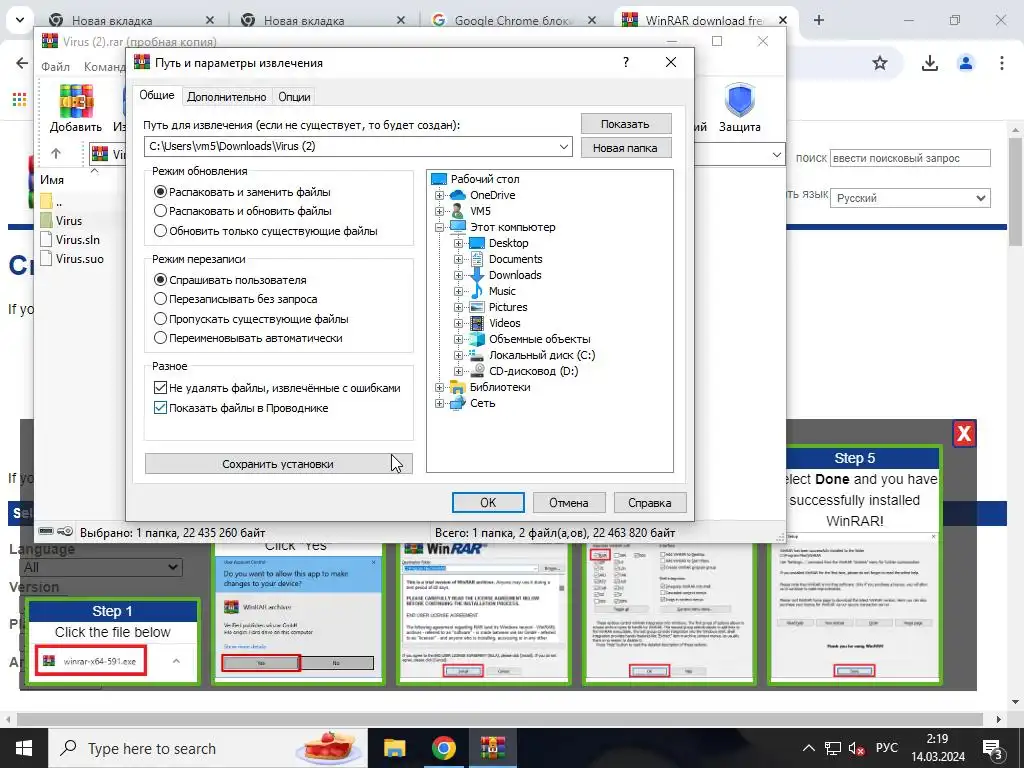The height and width of the screenshot is (768, 1024).
Task: Click the Библиотеки icon in tree
Action: click(458, 387)
